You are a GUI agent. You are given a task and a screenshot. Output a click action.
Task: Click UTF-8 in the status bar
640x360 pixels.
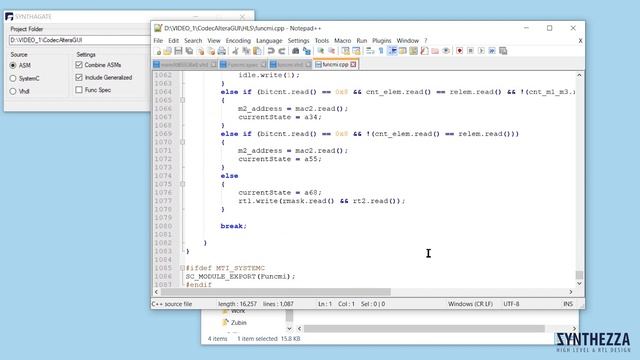coord(511,304)
